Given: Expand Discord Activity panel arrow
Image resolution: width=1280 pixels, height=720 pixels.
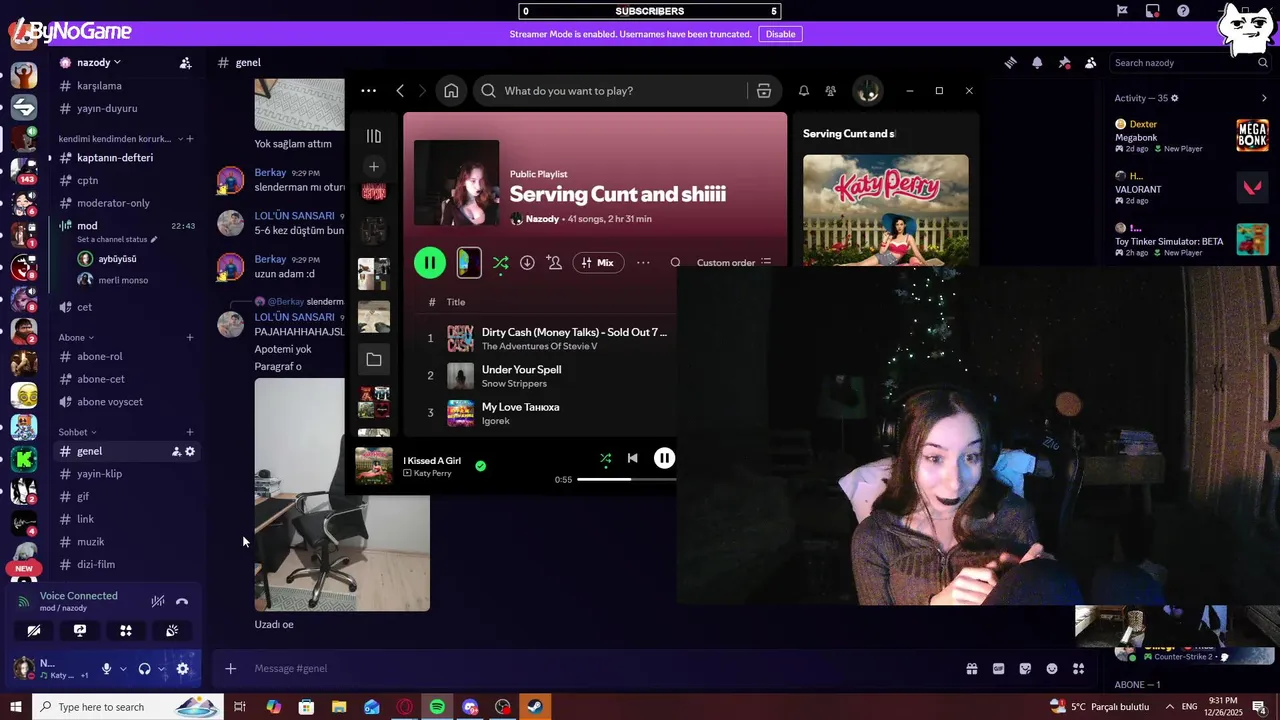Looking at the screenshot, I should click(x=1264, y=98).
